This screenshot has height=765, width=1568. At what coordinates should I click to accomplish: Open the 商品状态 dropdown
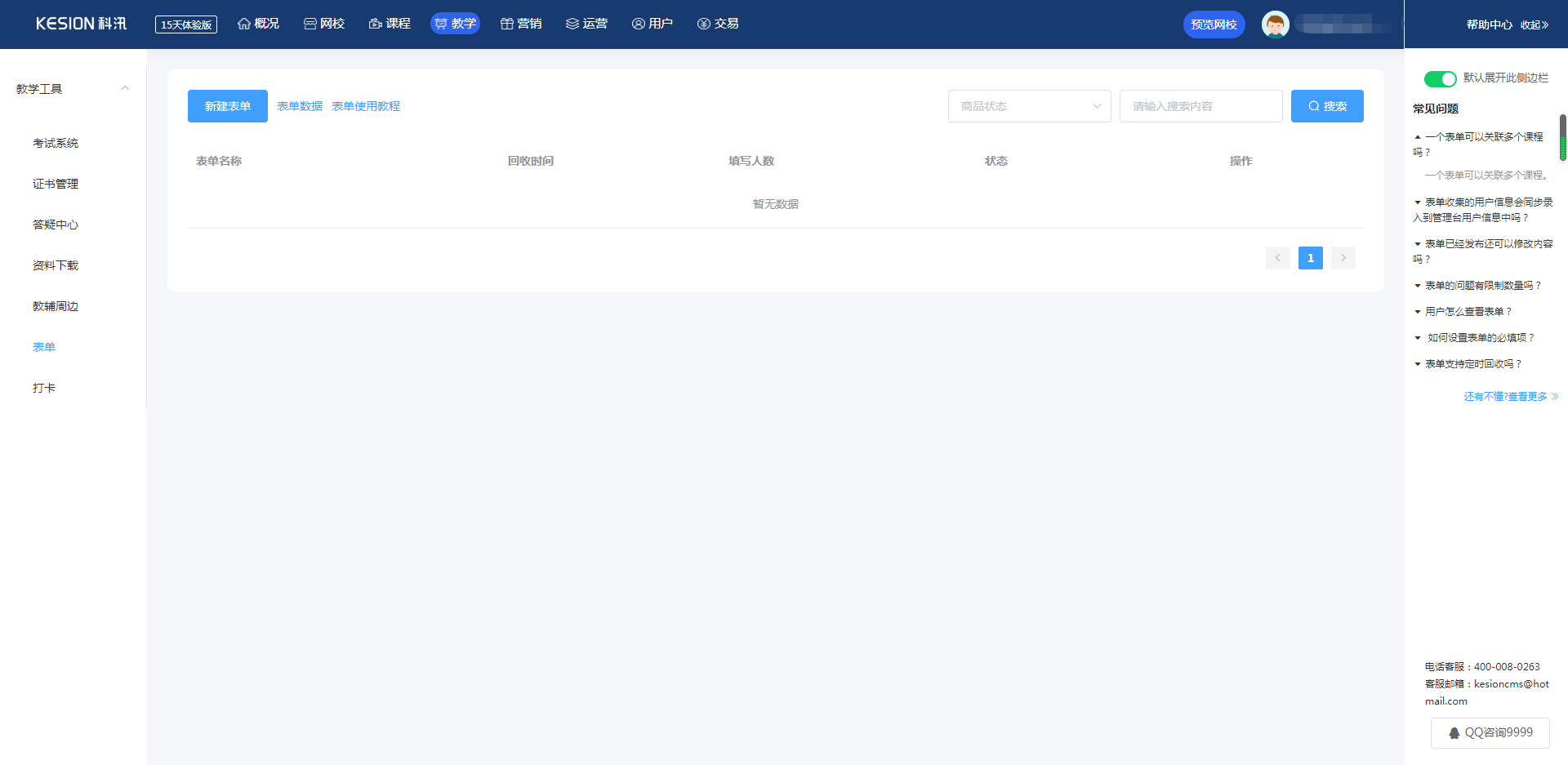coord(1029,106)
